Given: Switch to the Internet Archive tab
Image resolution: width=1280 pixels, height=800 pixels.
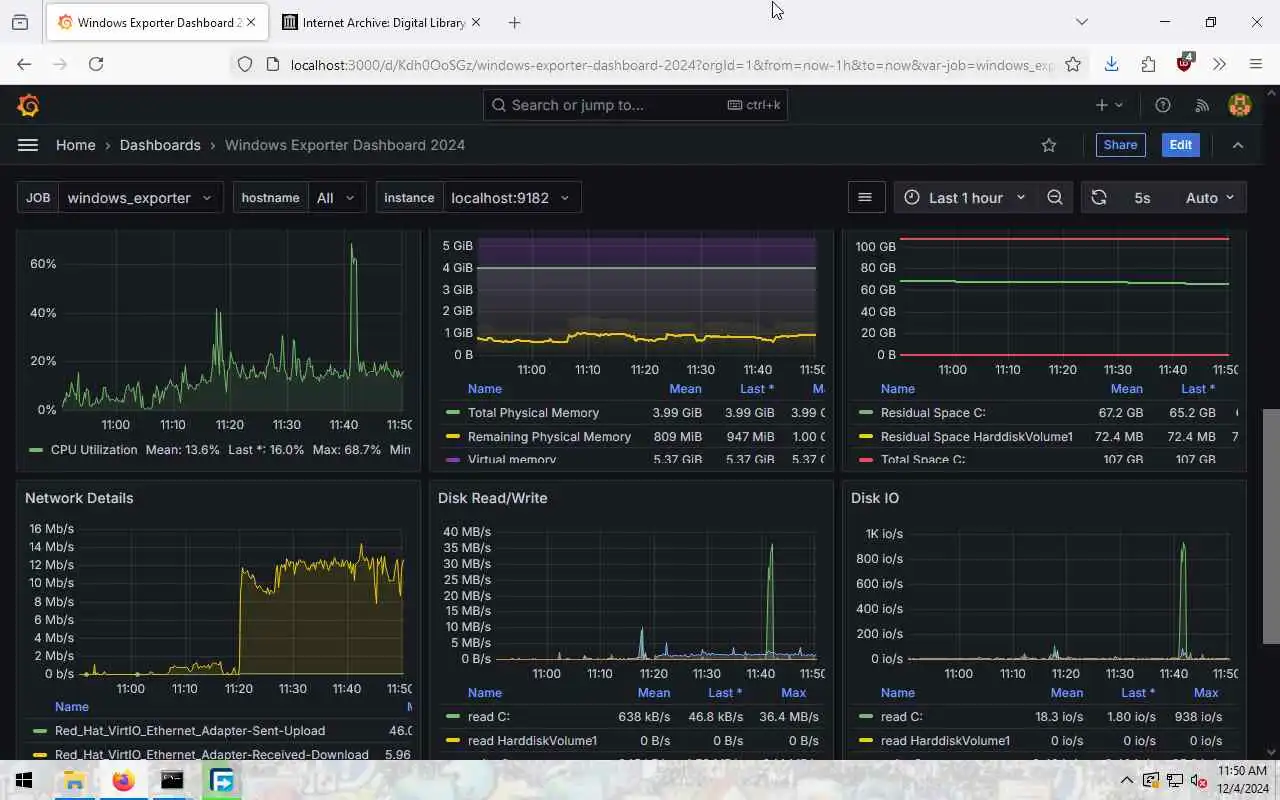Looking at the screenshot, I should (x=380, y=22).
